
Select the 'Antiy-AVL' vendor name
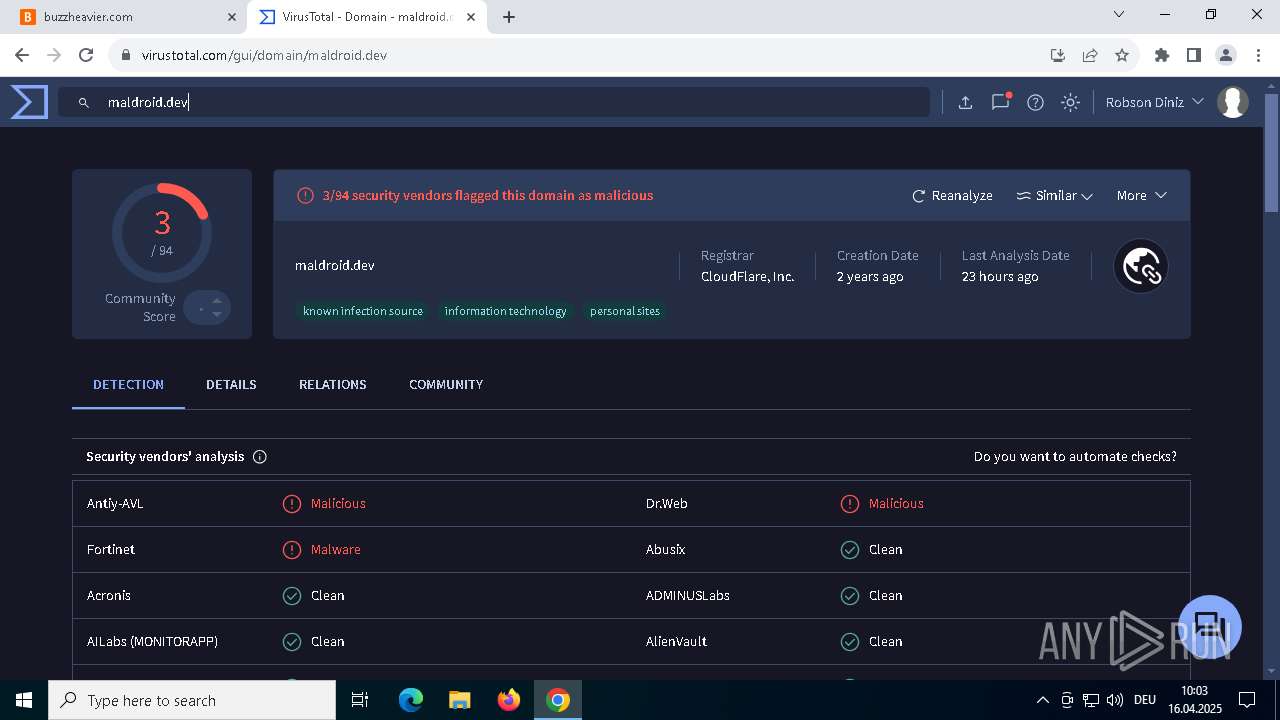(115, 504)
